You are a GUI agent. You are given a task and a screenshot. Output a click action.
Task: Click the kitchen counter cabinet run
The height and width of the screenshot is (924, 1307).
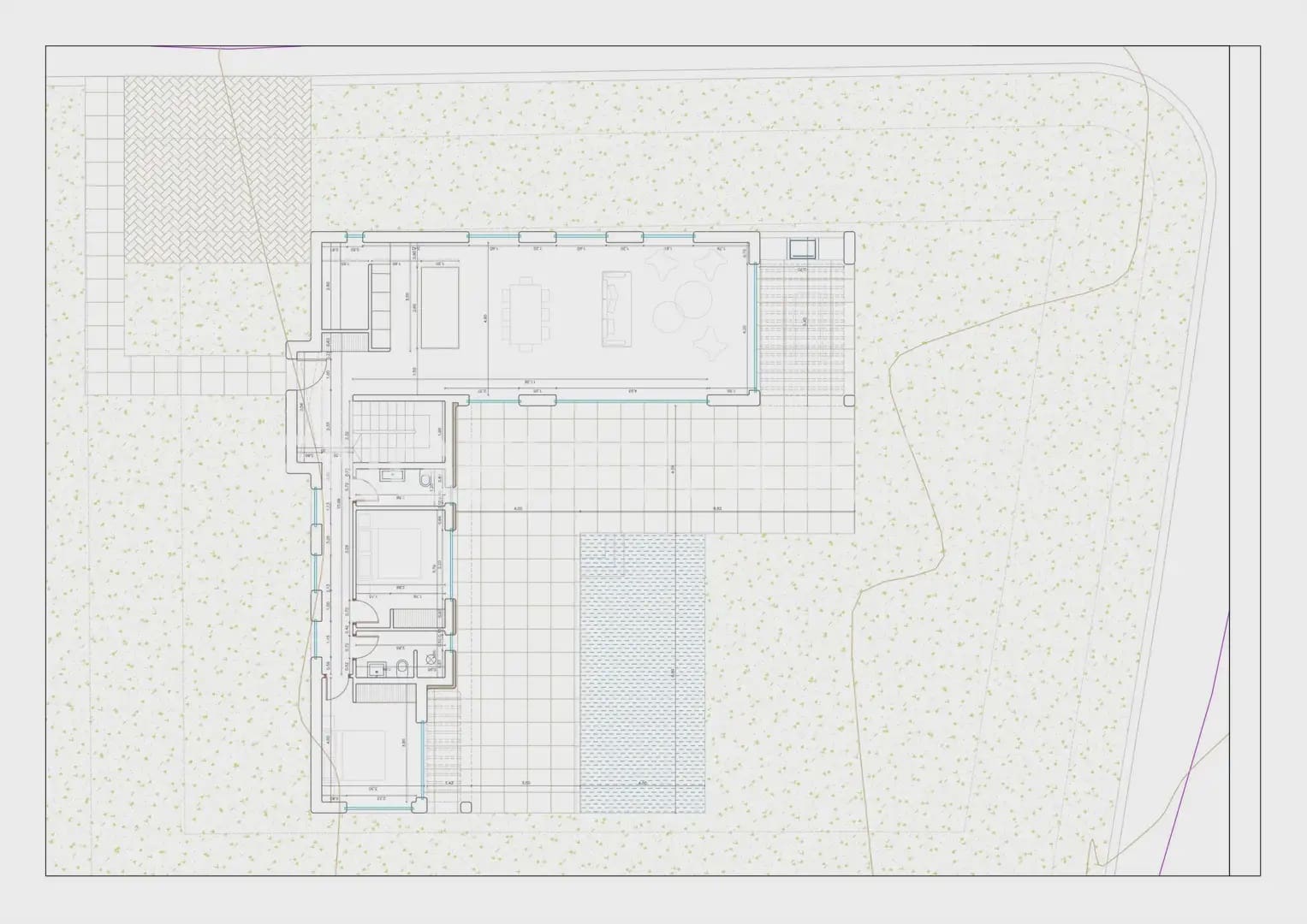pyautogui.click(x=381, y=307)
